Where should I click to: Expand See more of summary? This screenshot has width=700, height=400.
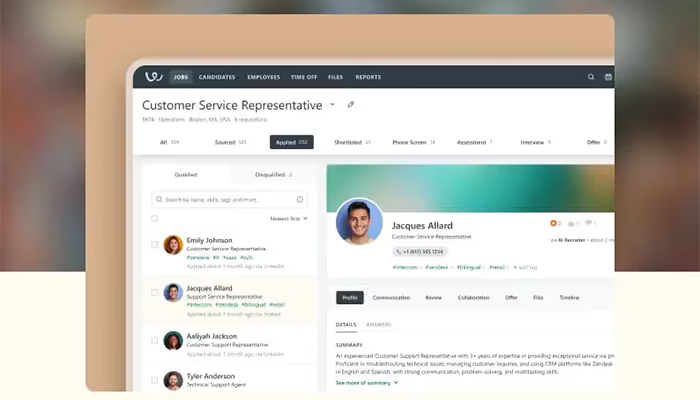coord(367,383)
